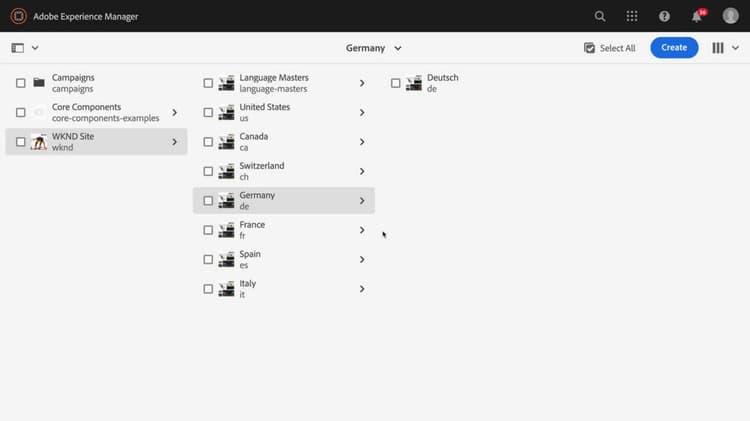
Task: Check the Language Masters checkbox
Action: (x=208, y=83)
